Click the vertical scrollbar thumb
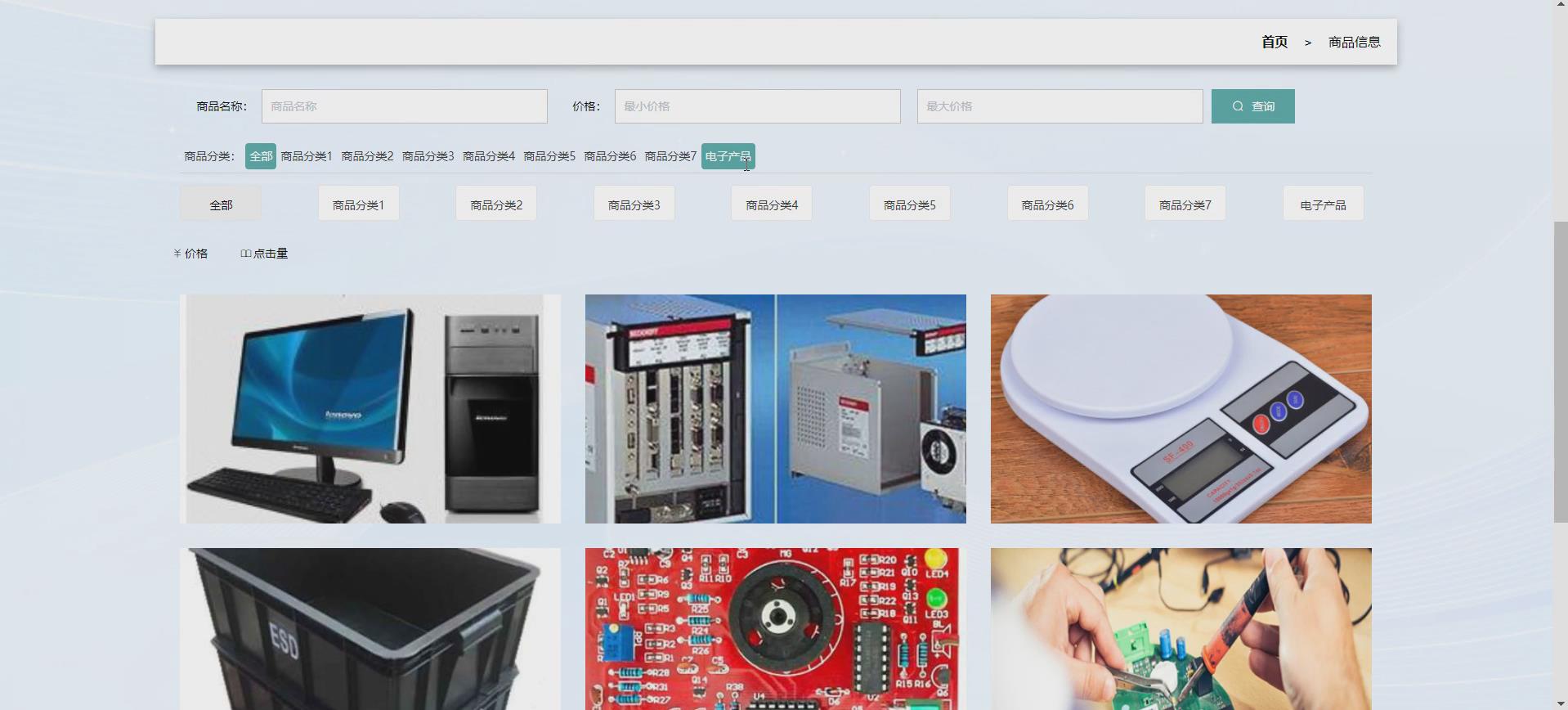 click(1561, 371)
